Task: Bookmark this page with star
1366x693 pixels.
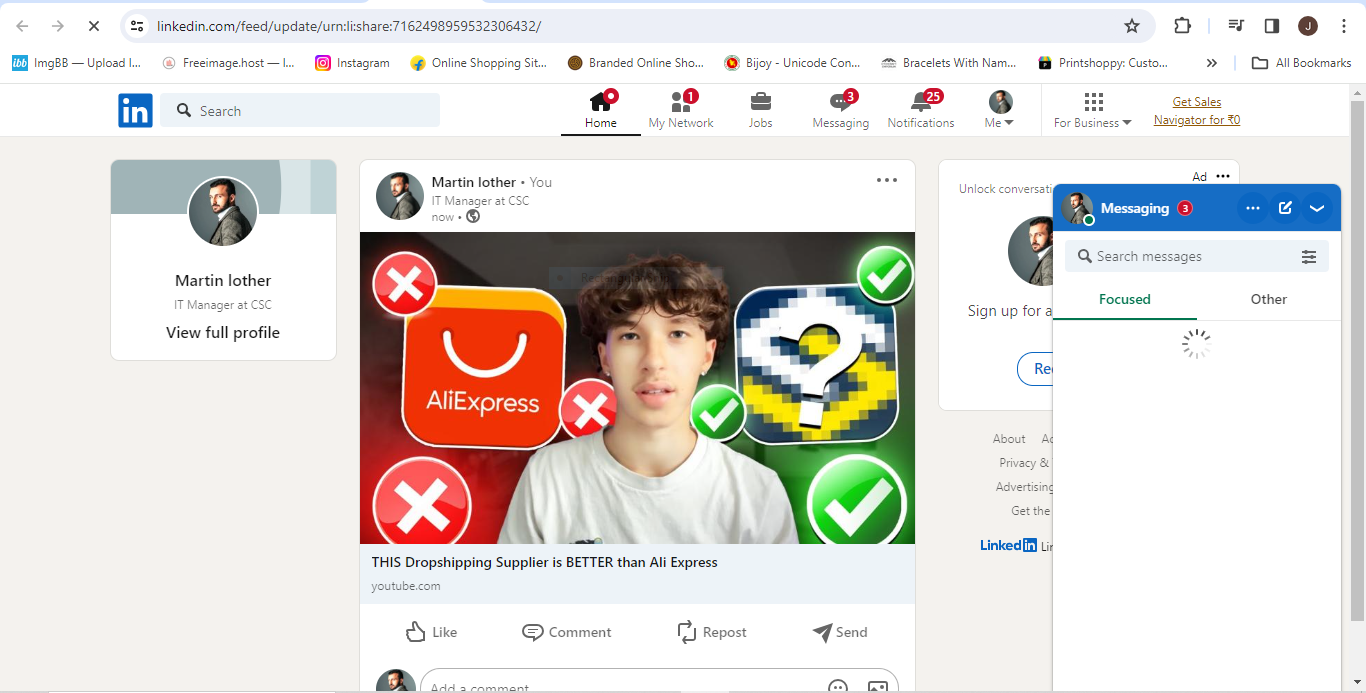Action: (1132, 26)
